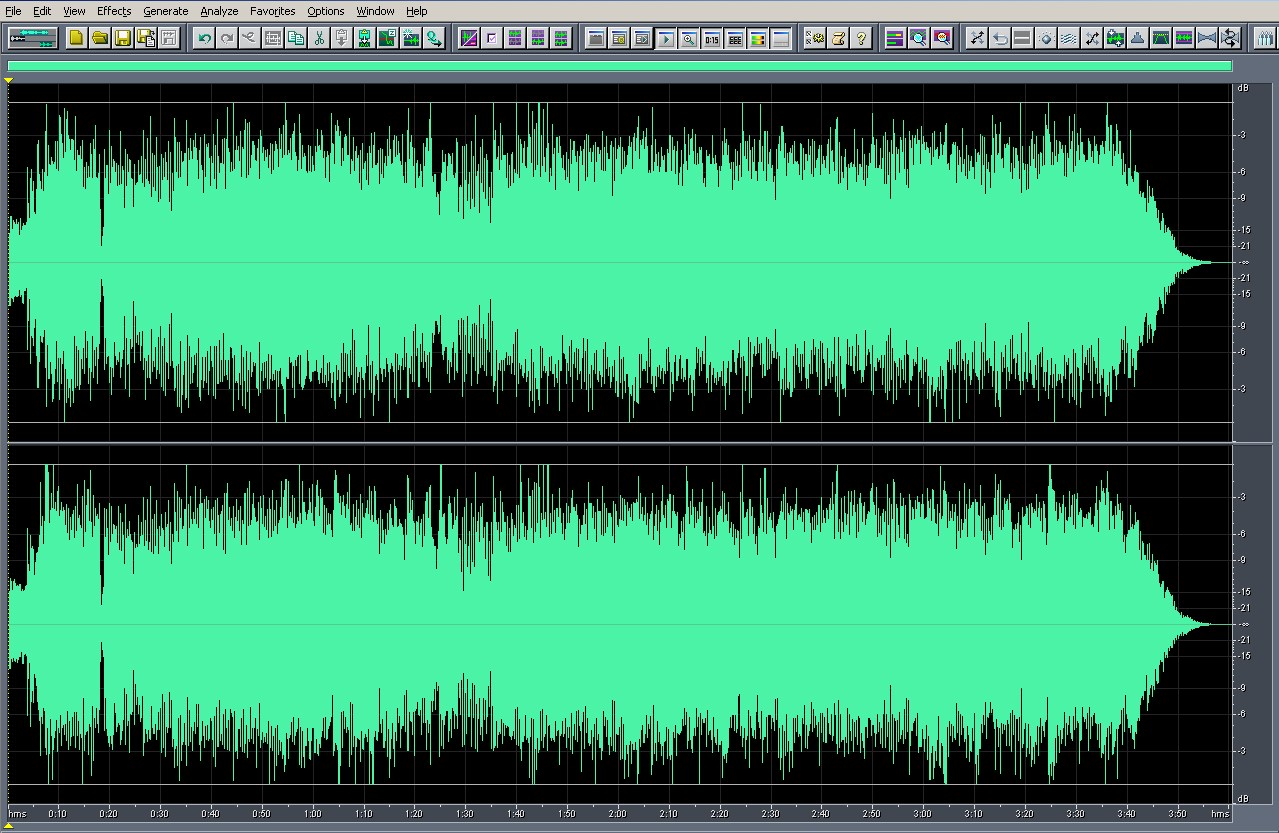
Task: Click the Redo arrow icon
Action: click(227, 38)
